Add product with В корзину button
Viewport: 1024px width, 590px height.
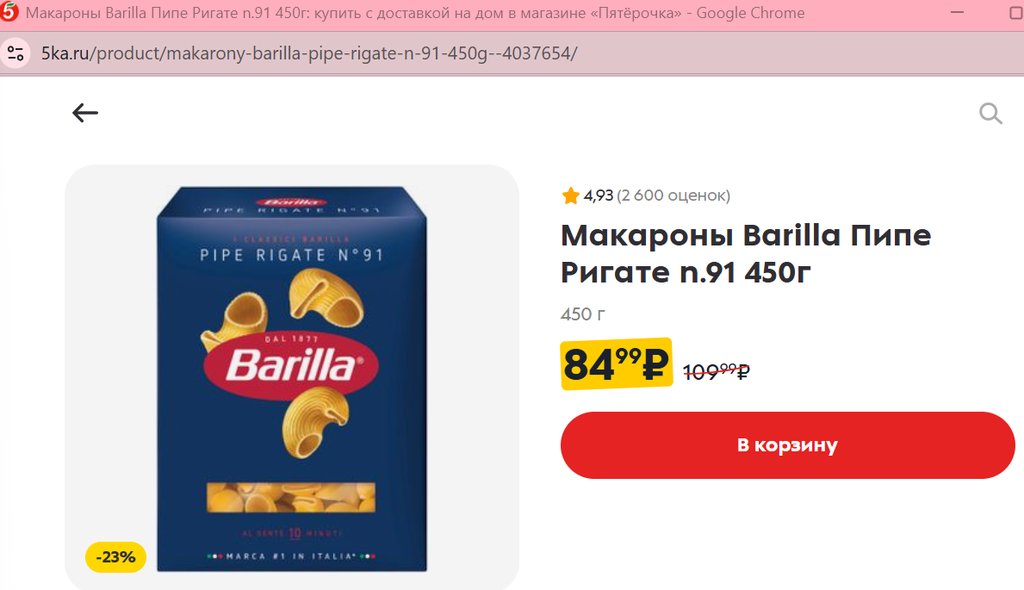pyautogui.click(x=788, y=445)
